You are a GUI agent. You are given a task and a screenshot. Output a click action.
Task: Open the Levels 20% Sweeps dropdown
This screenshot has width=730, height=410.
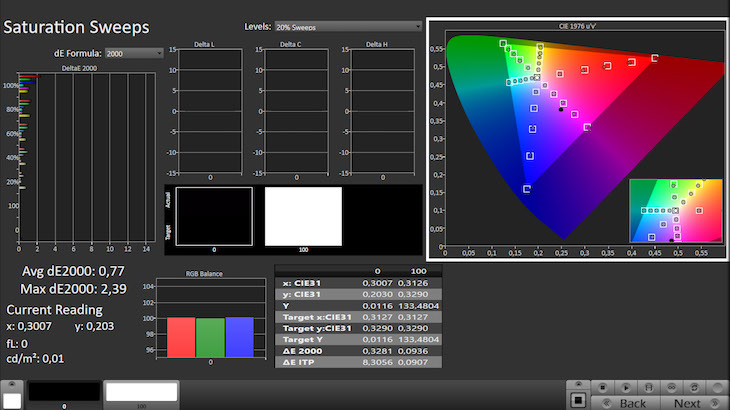pos(348,27)
